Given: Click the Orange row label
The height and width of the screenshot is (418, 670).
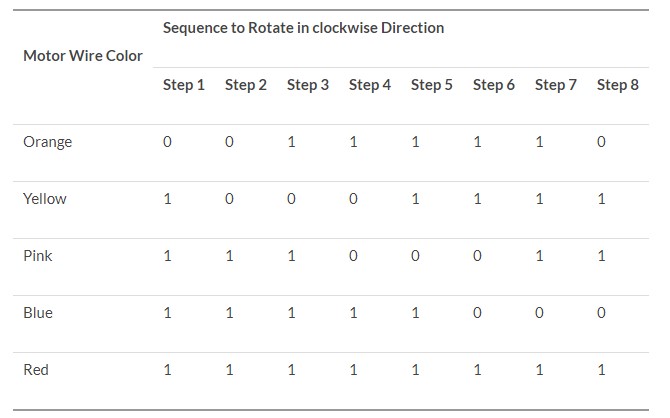Looking at the screenshot, I should click(x=47, y=142).
